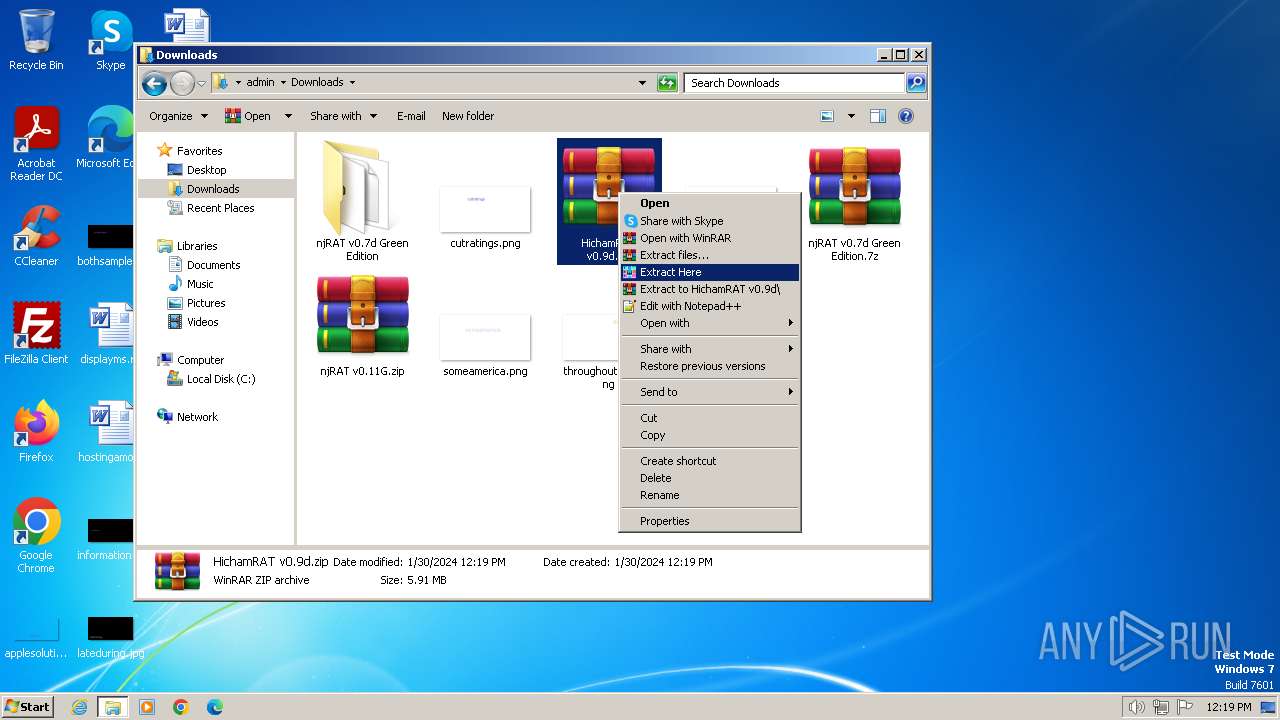
Task: Open the Explorer help icon
Action: [x=906, y=116]
